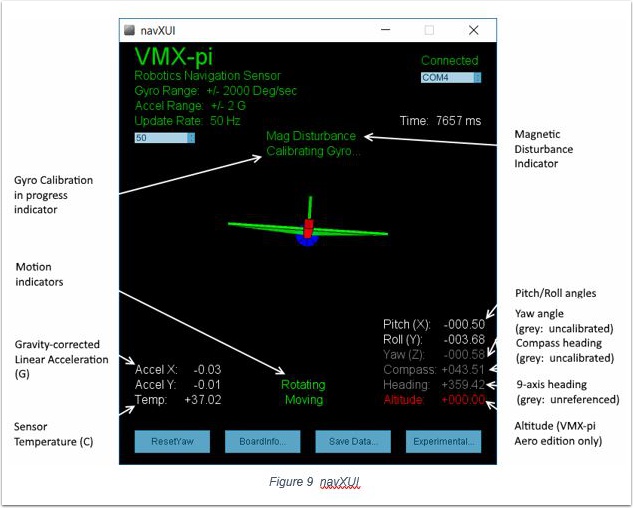Maximize the navXUI window
The height and width of the screenshot is (508, 633).
[429, 30]
